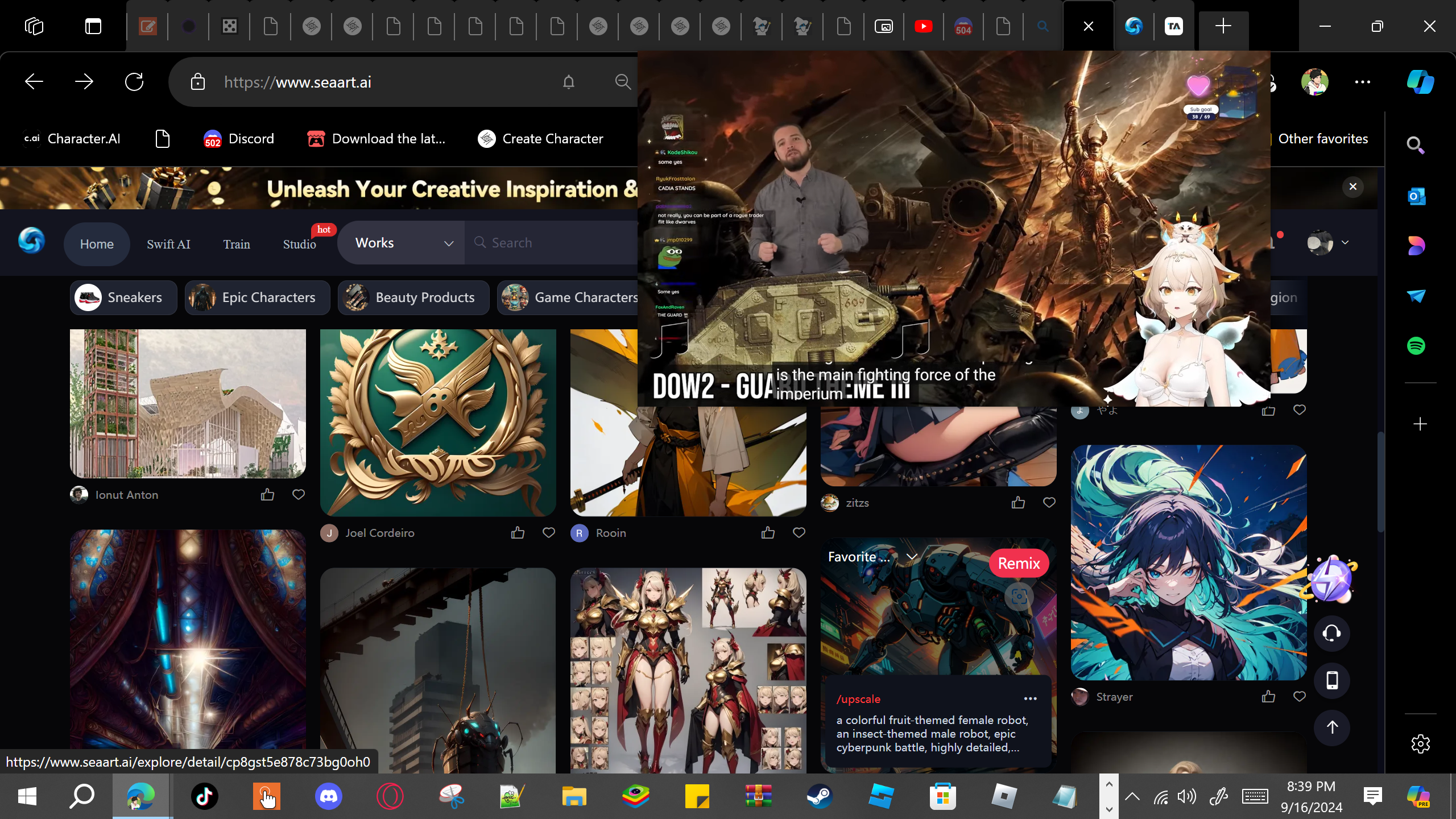1456x819 pixels.
Task: View site information via the lock icon
Action: (198, 82)
